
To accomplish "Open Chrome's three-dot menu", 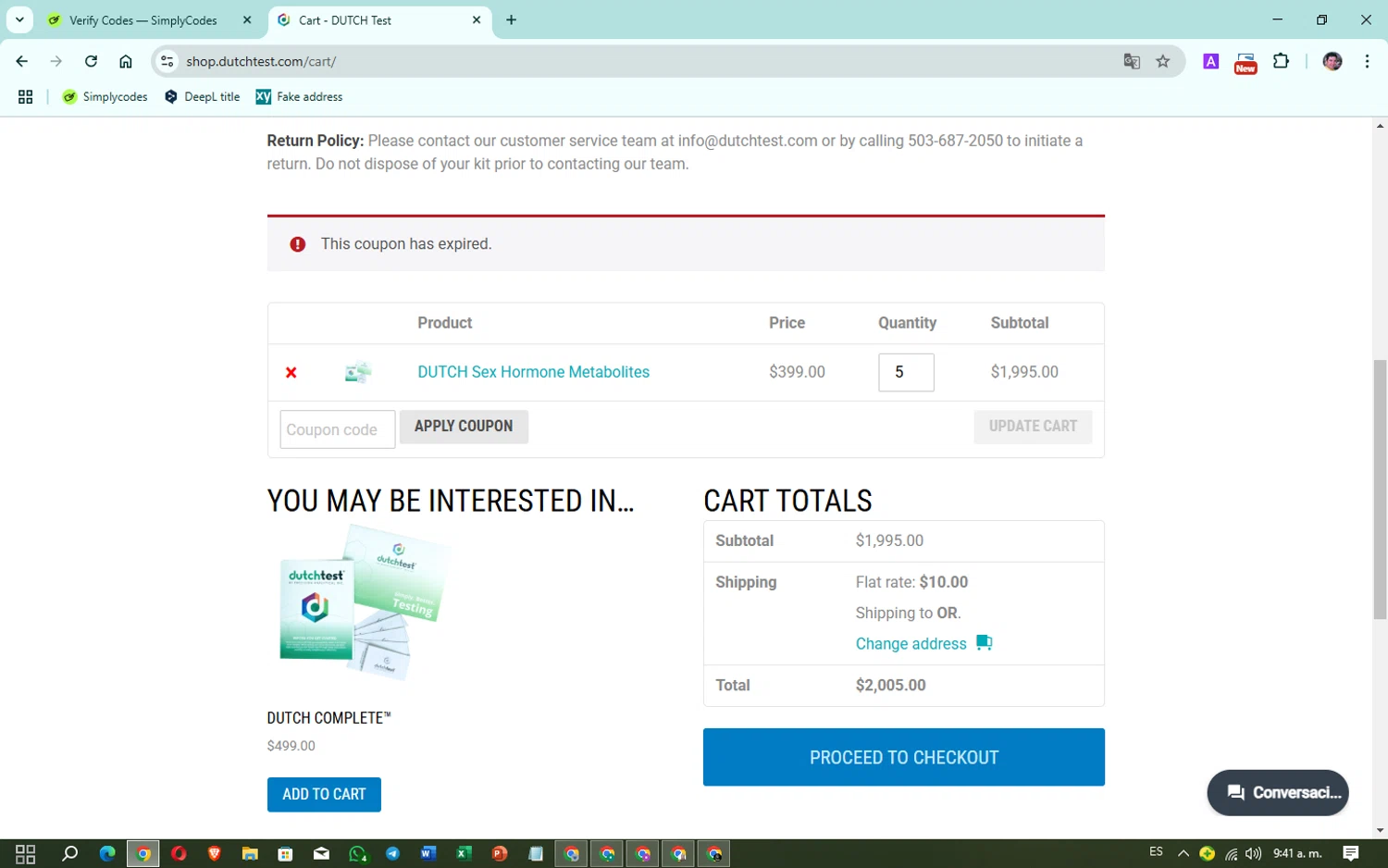I will [1367, 61].
